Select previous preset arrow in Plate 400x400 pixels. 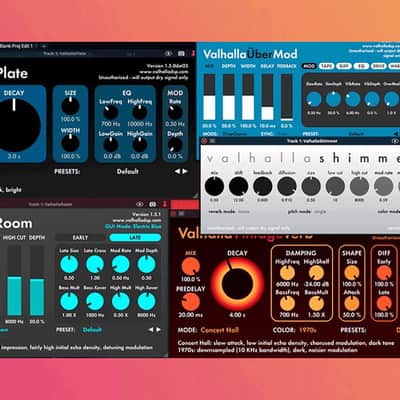(x=177, y=171)
